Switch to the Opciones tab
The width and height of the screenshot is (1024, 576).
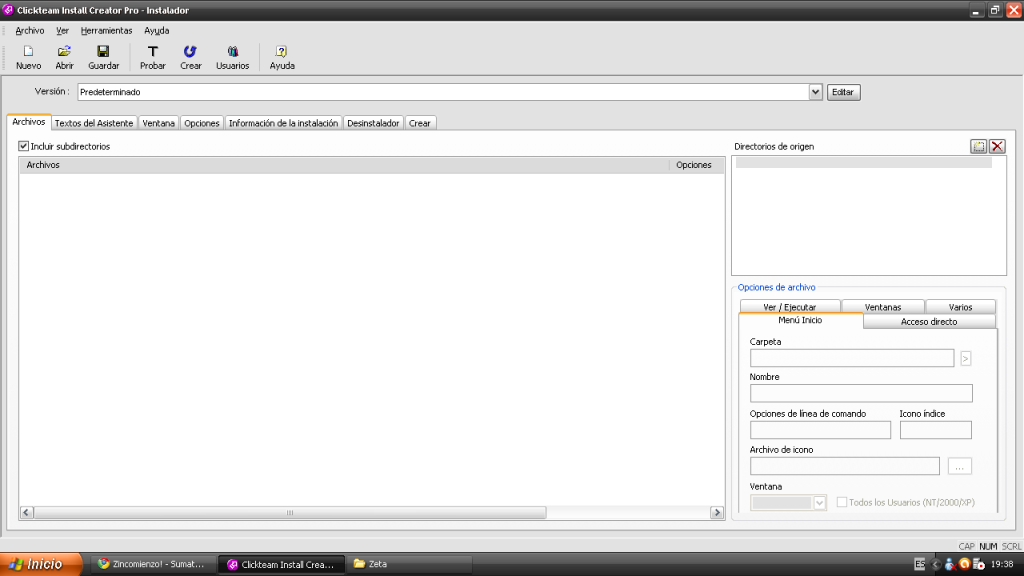(202, 123)
